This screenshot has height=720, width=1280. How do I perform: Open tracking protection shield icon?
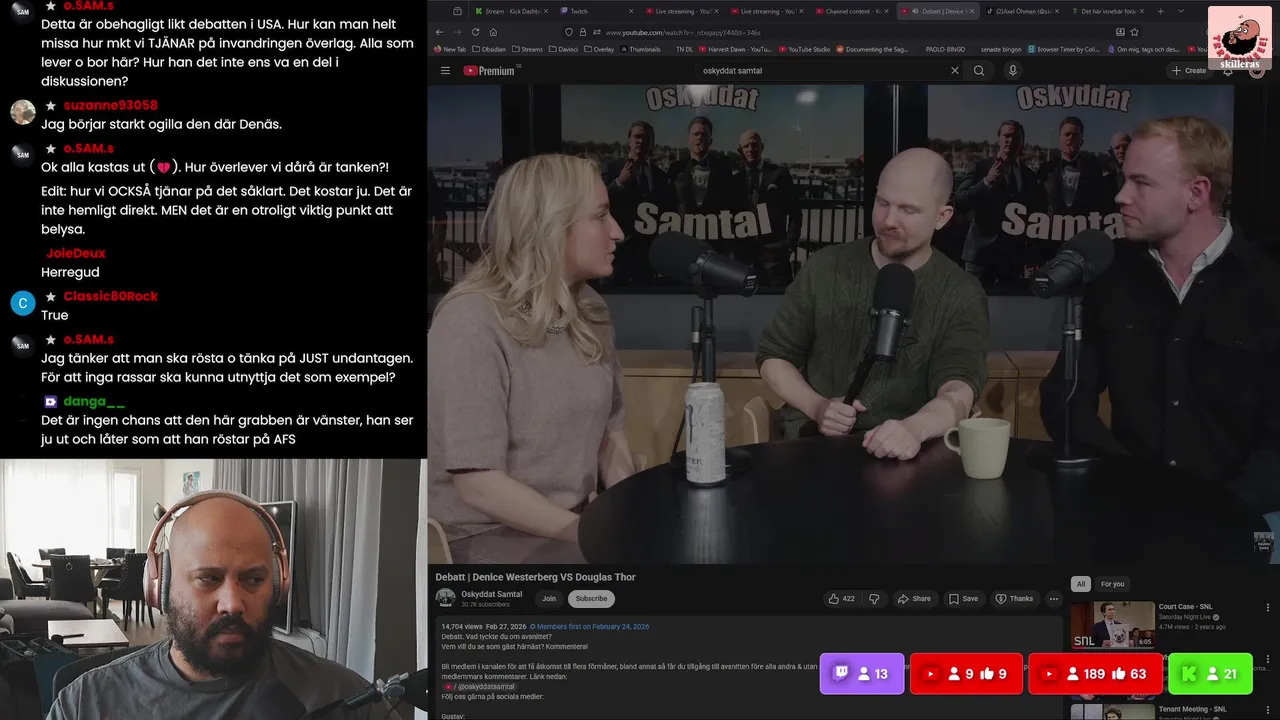[x=569, y=32]
